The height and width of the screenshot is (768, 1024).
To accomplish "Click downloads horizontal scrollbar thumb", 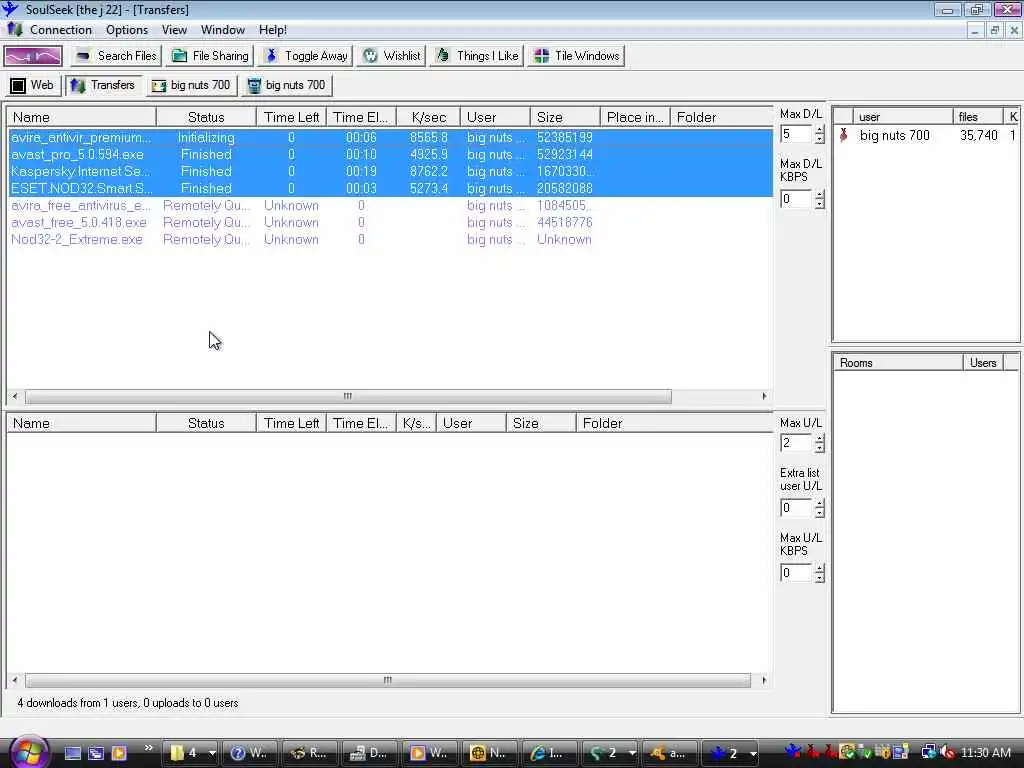I will click(x=348, y=396).
